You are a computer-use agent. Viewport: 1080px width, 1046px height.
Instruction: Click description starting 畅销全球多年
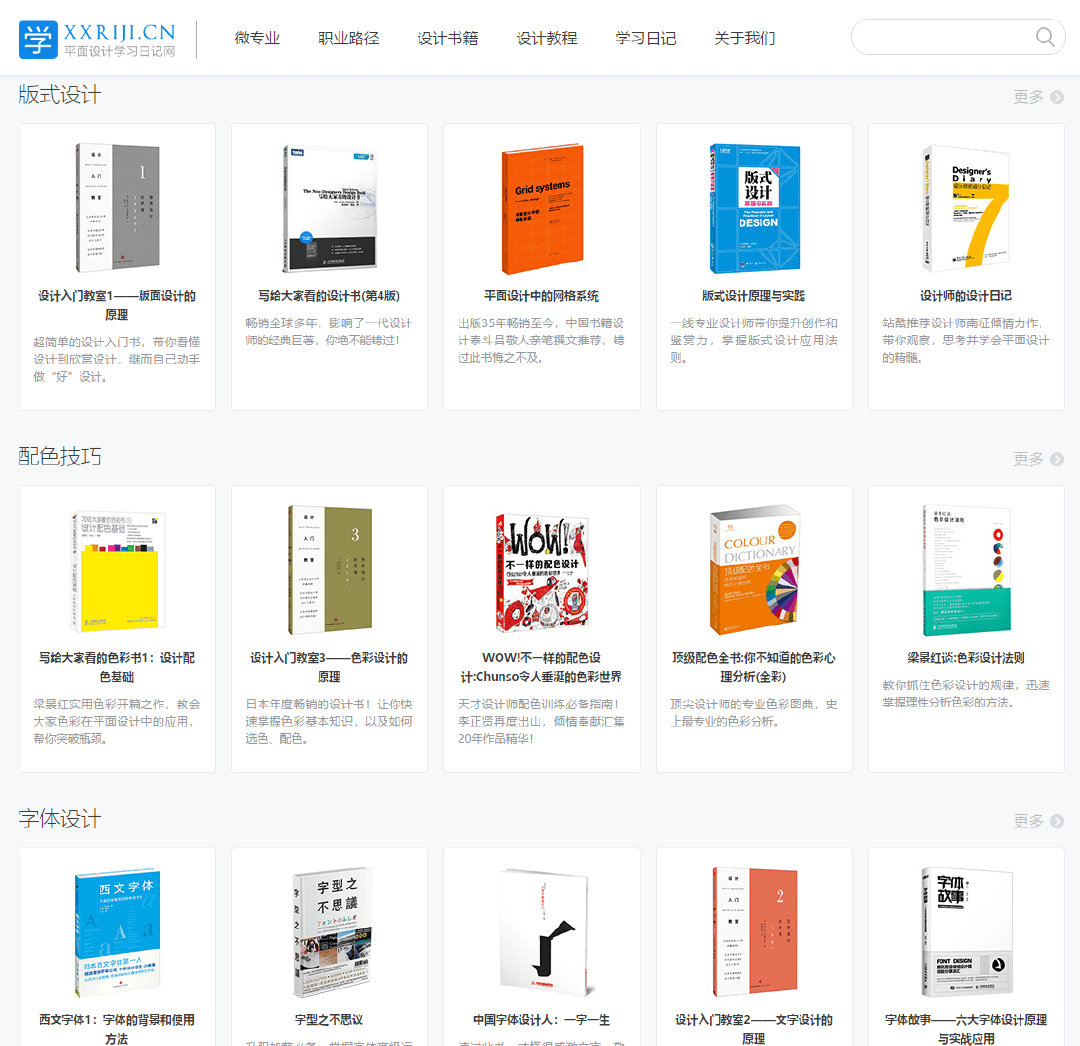click(x=329, y=332)
